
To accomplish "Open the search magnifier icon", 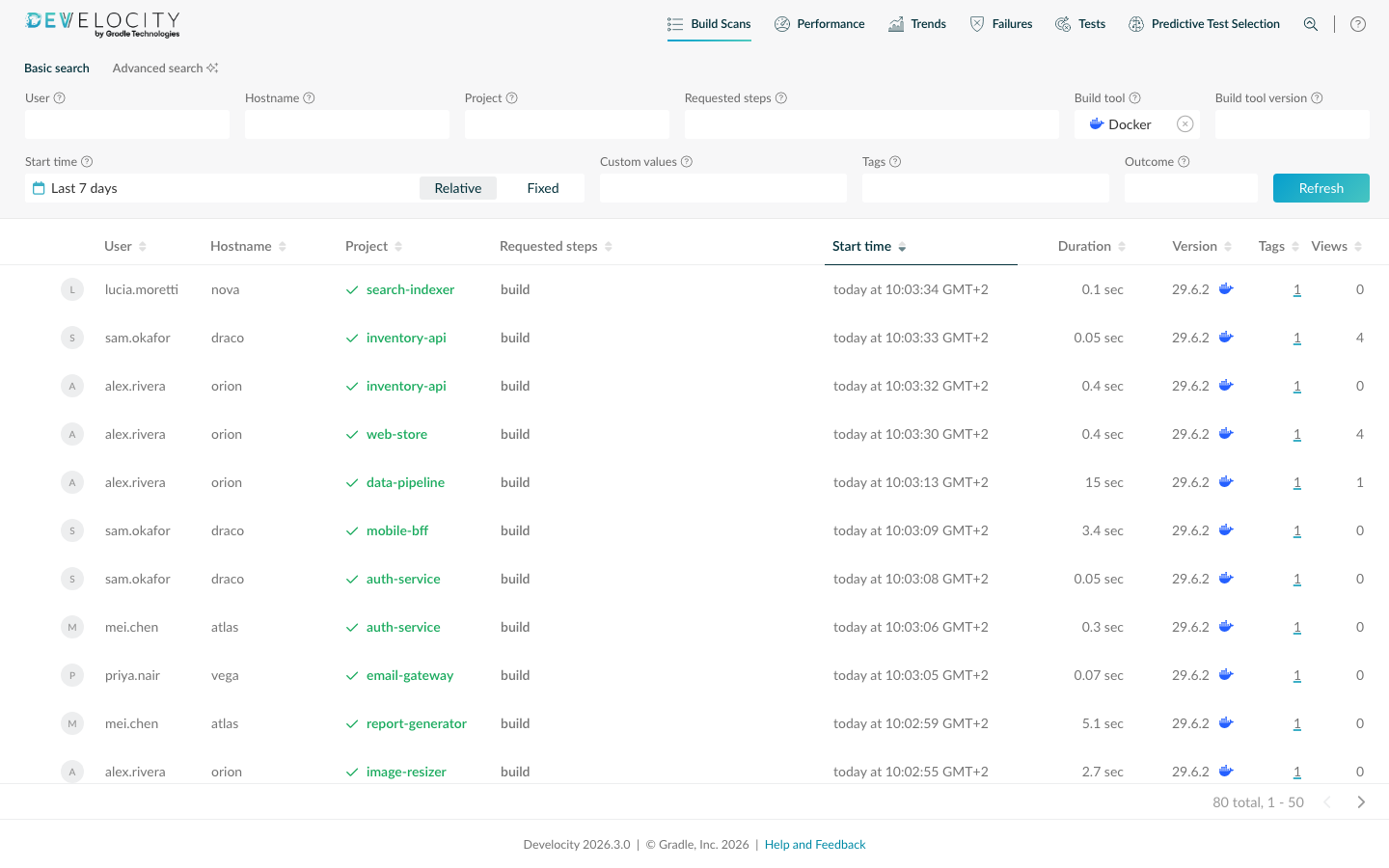I will tap(1311, 24).
